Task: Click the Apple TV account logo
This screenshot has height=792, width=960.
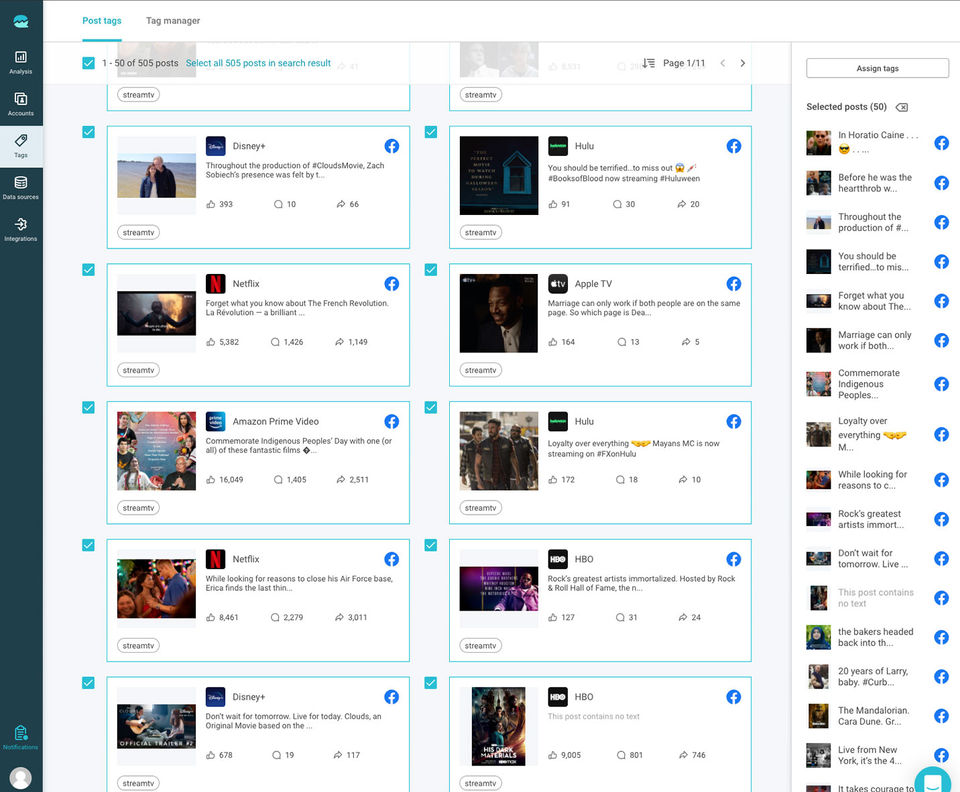Action: (x=558, y=283)
